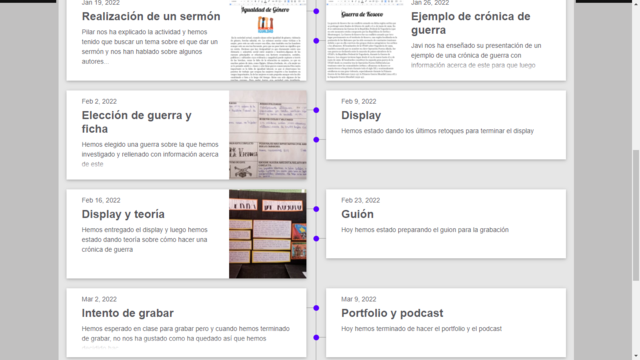Select the Feb 9, 2022 timeline dot
The image size is (640, 360).
click(316, 140)
